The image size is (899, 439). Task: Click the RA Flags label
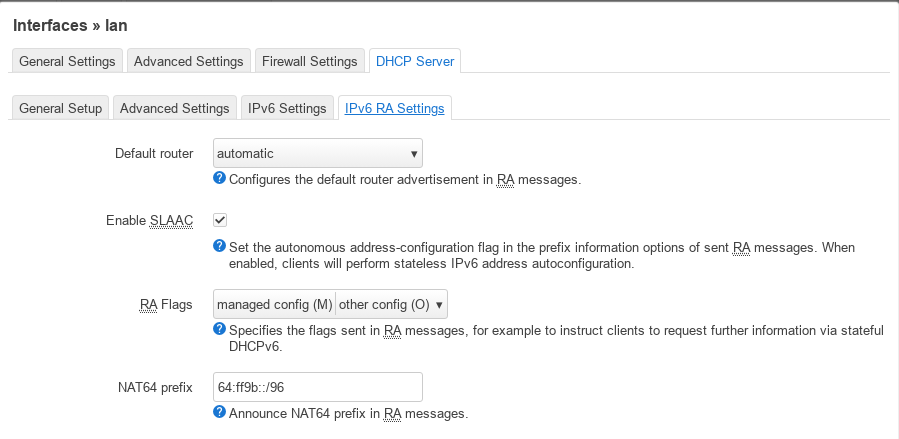166,305
